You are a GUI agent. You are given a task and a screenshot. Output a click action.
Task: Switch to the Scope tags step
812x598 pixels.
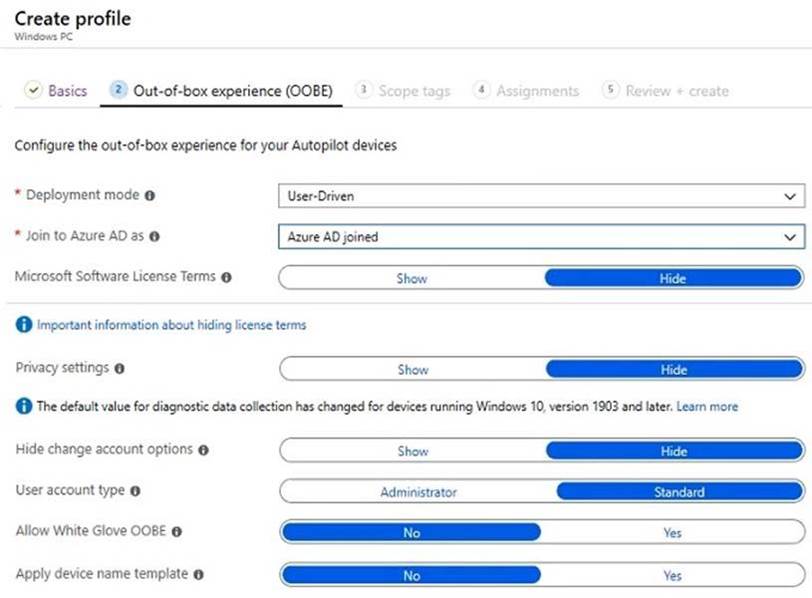tap(403, 91)
